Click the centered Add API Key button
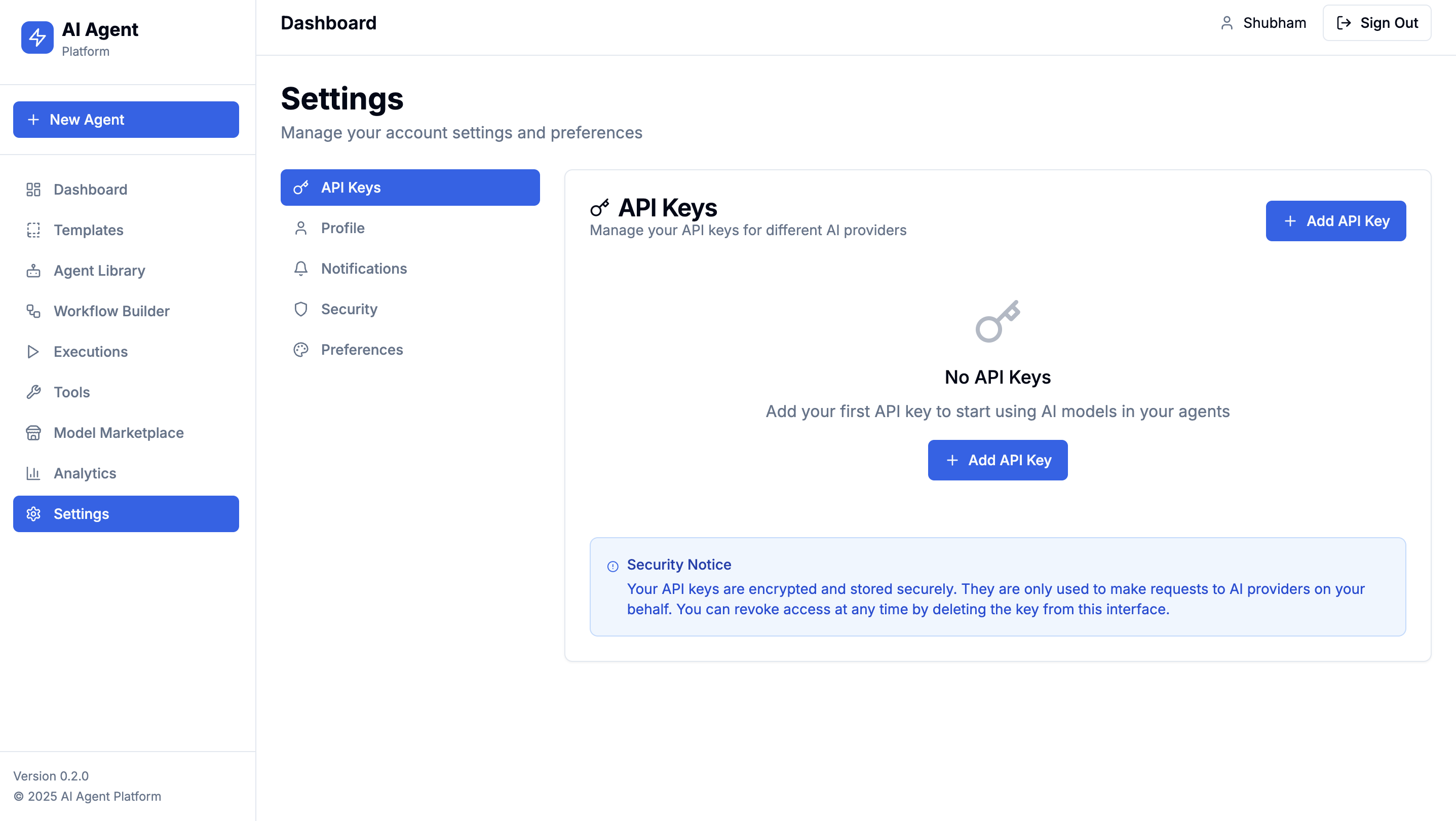Image resolution: width=1456 pixels, height=821 pixels. (x=997, y=460)
